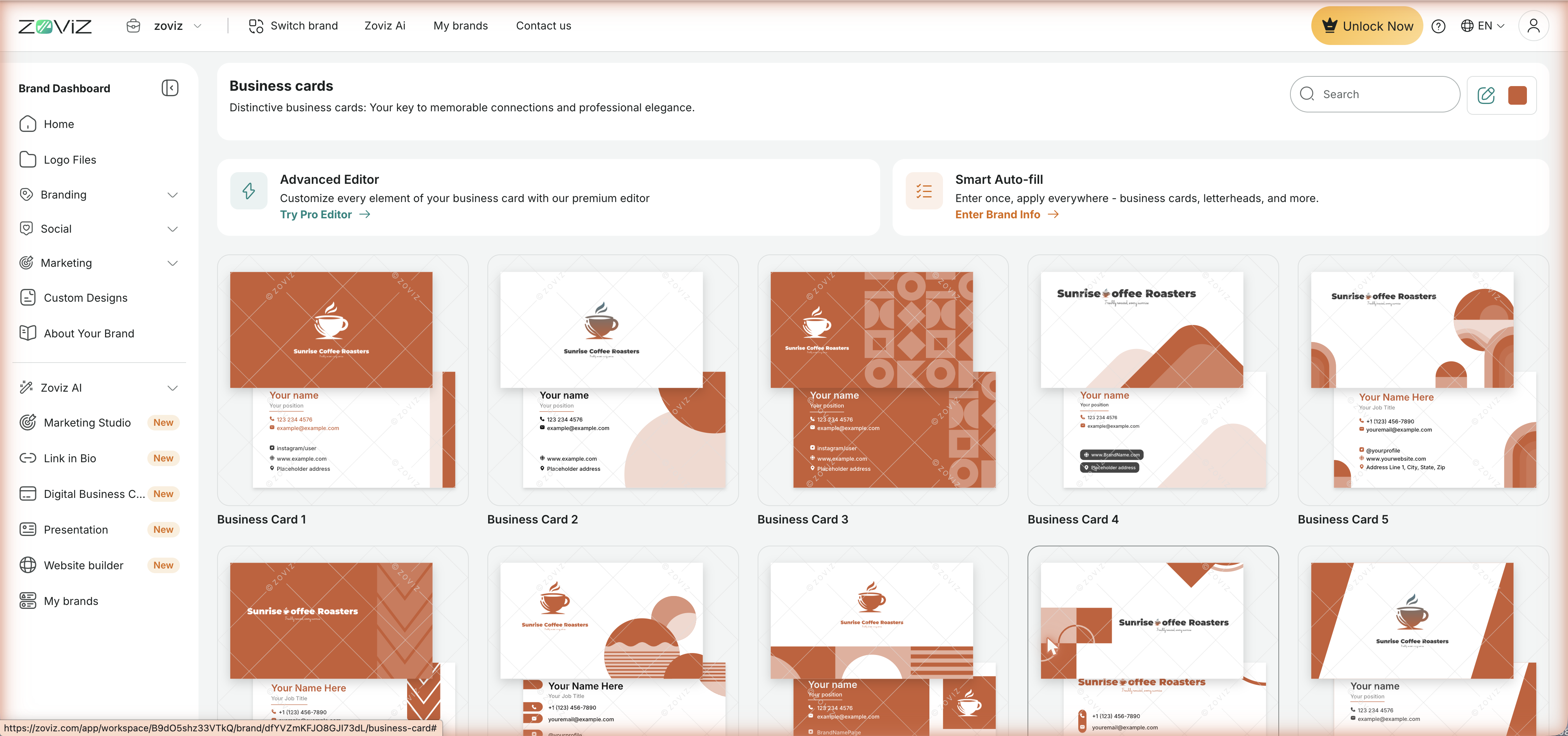The width and height of the screenshot is (1568, 736).
Task: Click the My brands sidebar icon
Action: [x=28, y=601]
